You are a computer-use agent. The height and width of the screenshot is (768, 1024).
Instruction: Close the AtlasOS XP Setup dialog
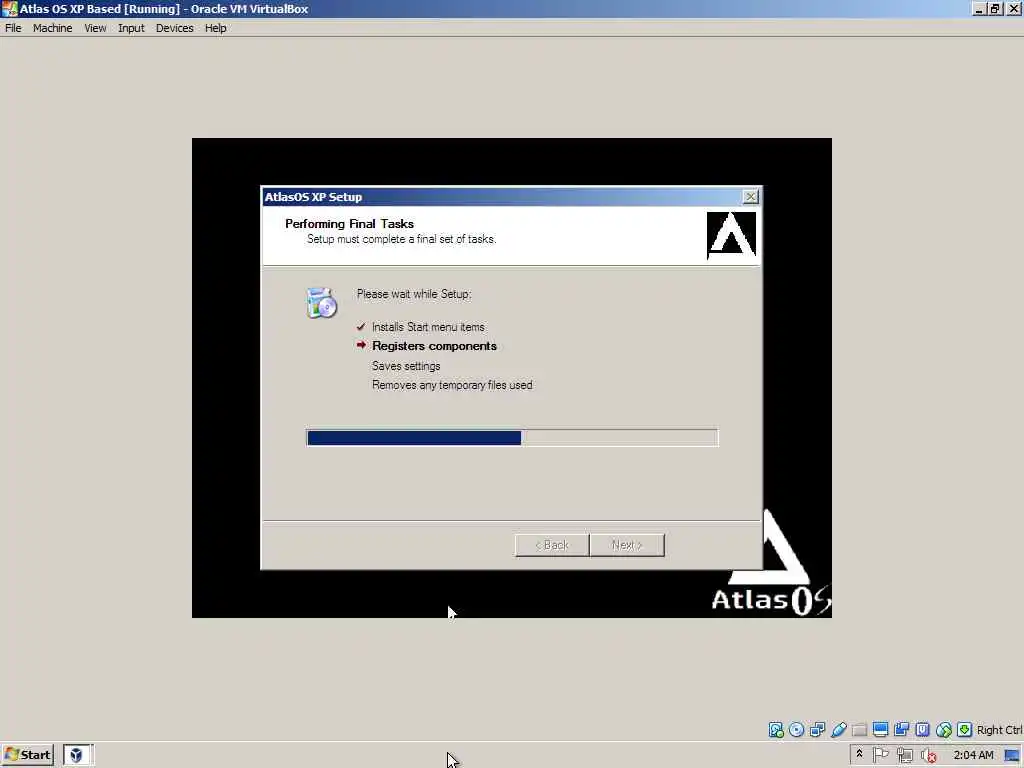pyautogui.click(x=750, y=197)
